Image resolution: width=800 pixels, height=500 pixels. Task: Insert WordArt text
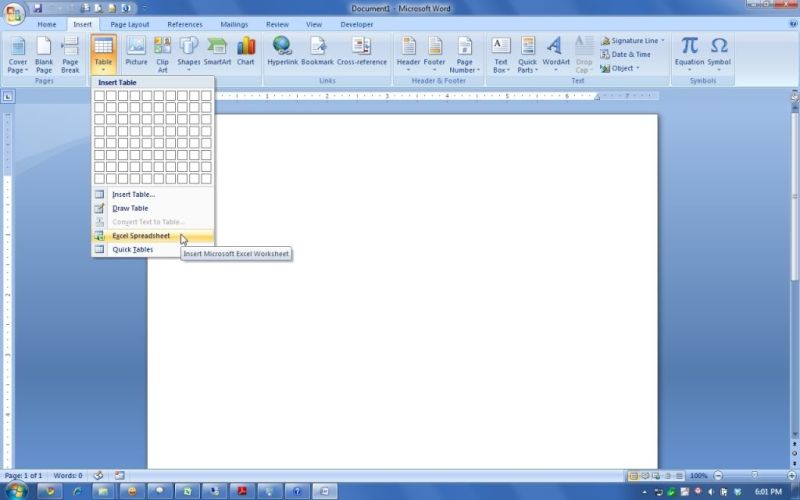[x=556, y=55]
